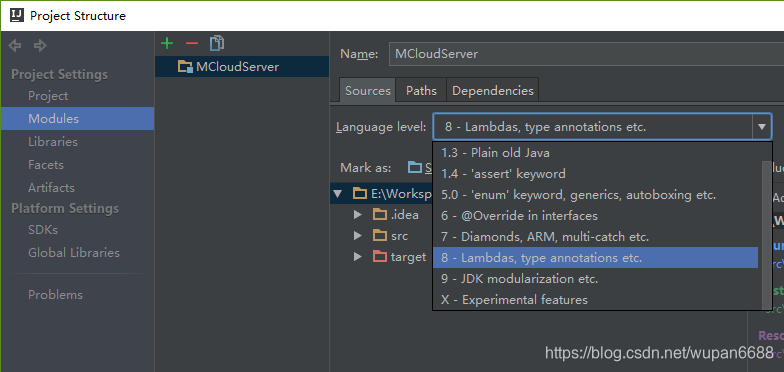Viewport: 784px width, 372px height.
Task: Open the Facets settings page
Action: tap(46, 164)
